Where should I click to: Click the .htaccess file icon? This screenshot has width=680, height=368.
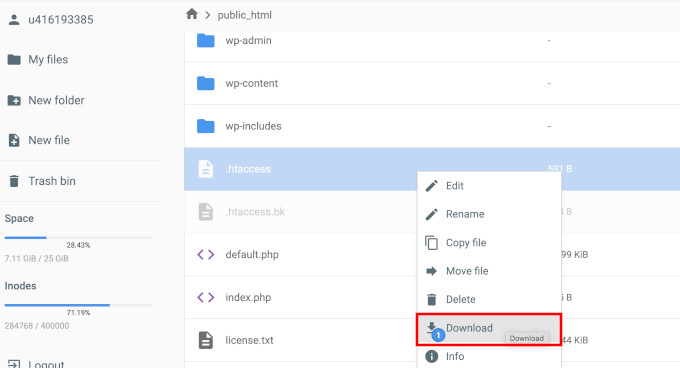(x=206, y=169)
